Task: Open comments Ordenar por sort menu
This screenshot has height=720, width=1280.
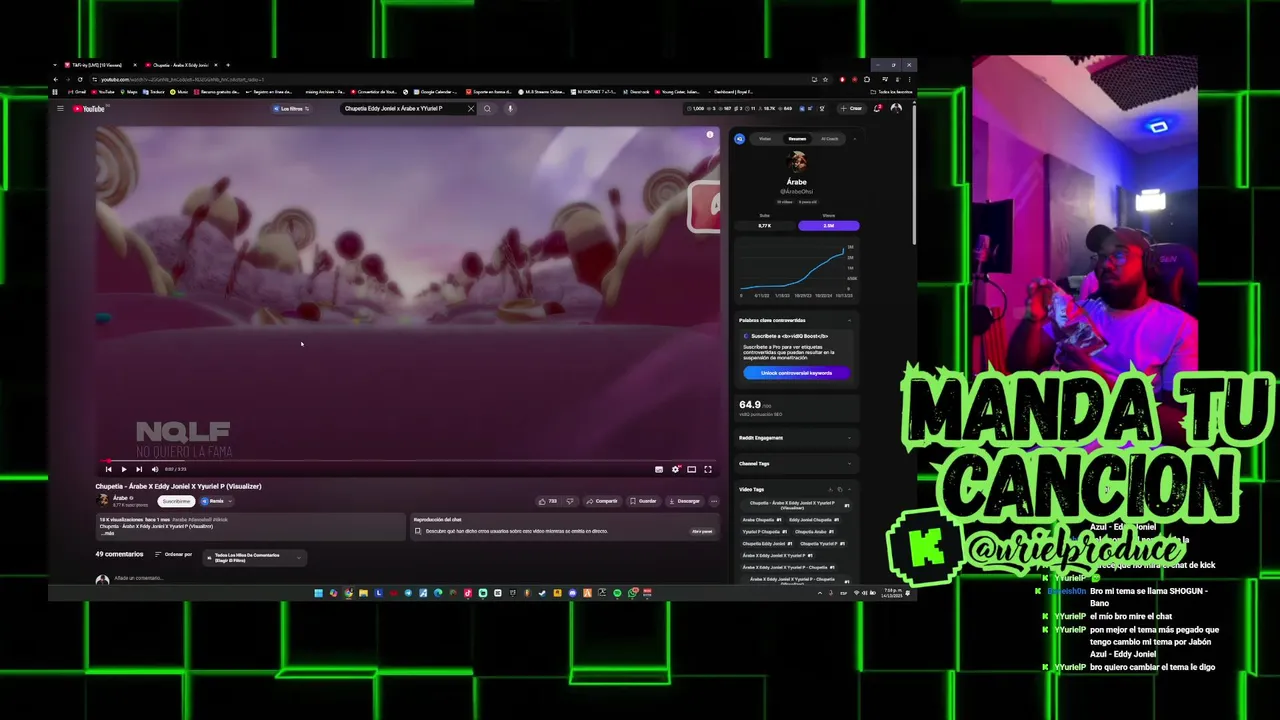Action: click(x=173, y=554)
